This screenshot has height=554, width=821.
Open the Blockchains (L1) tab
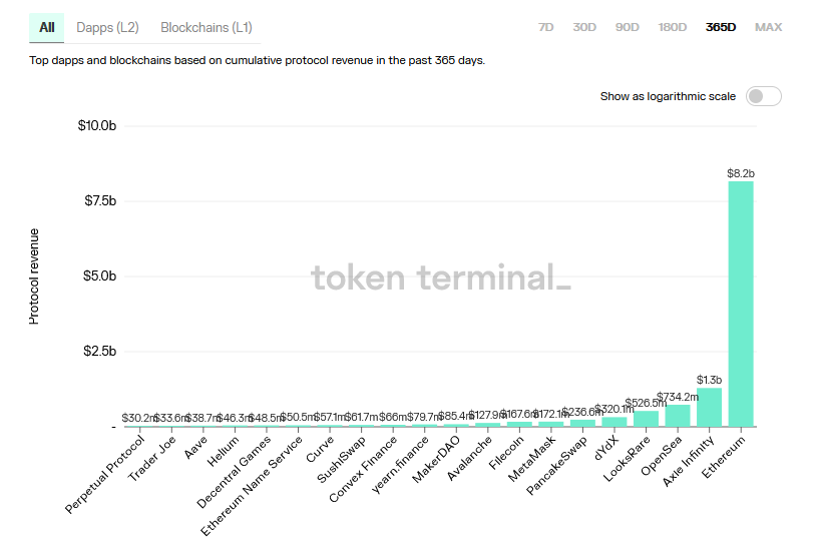pos(206,27)
